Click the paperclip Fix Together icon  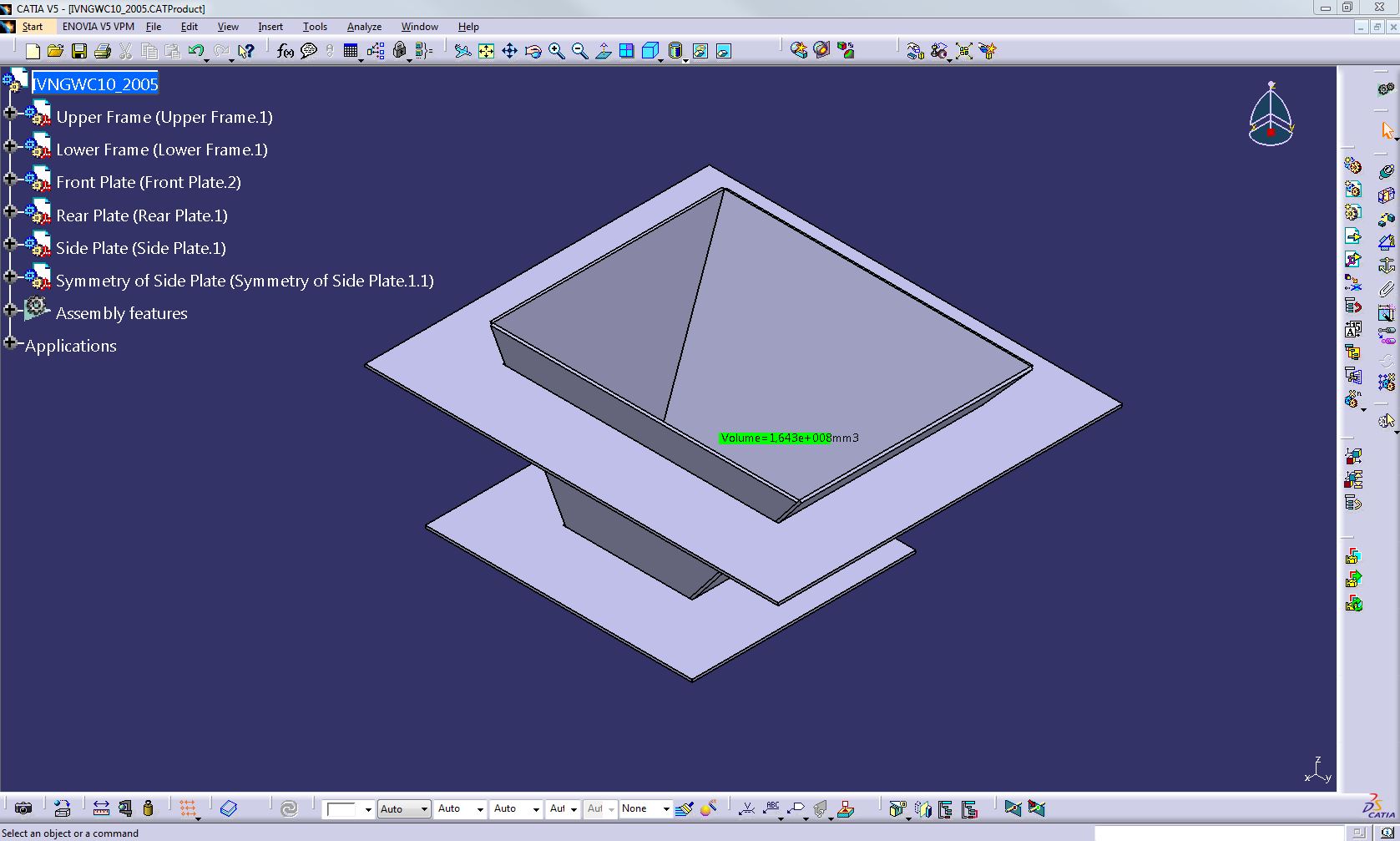(x=1387, y=289)
